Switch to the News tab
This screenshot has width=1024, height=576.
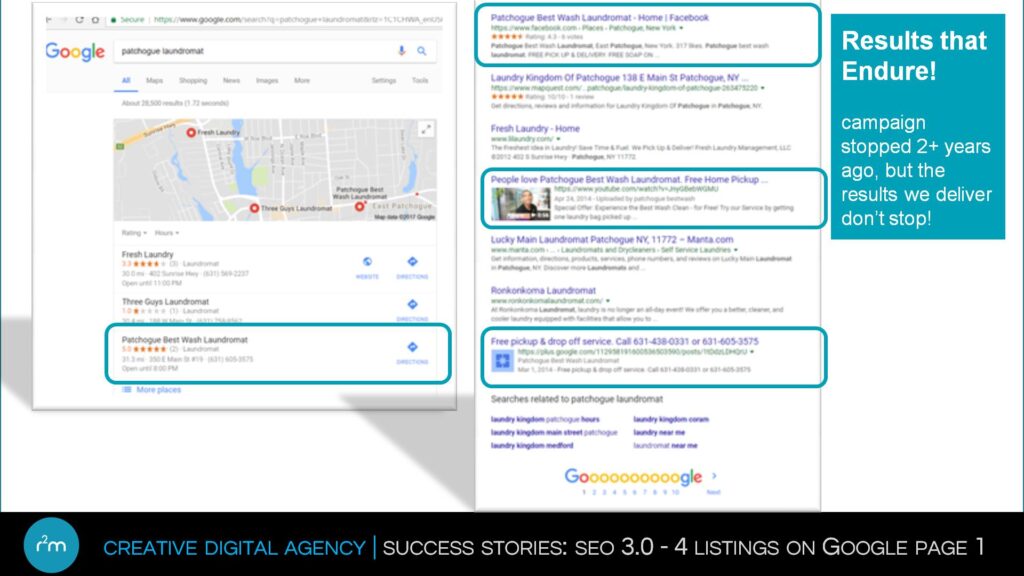pos(231,80)
